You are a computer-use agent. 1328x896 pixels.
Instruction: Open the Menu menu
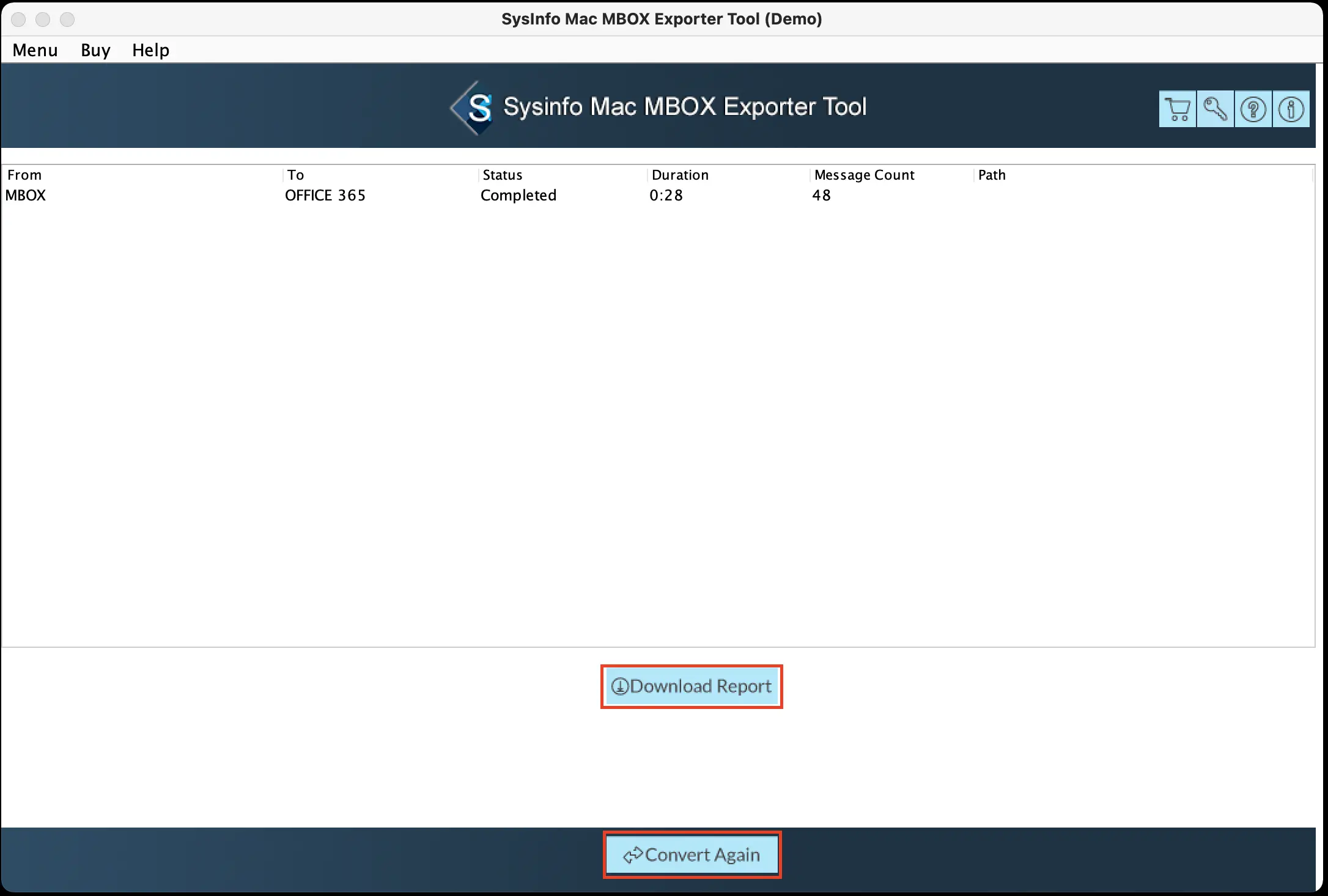point(35,50)
